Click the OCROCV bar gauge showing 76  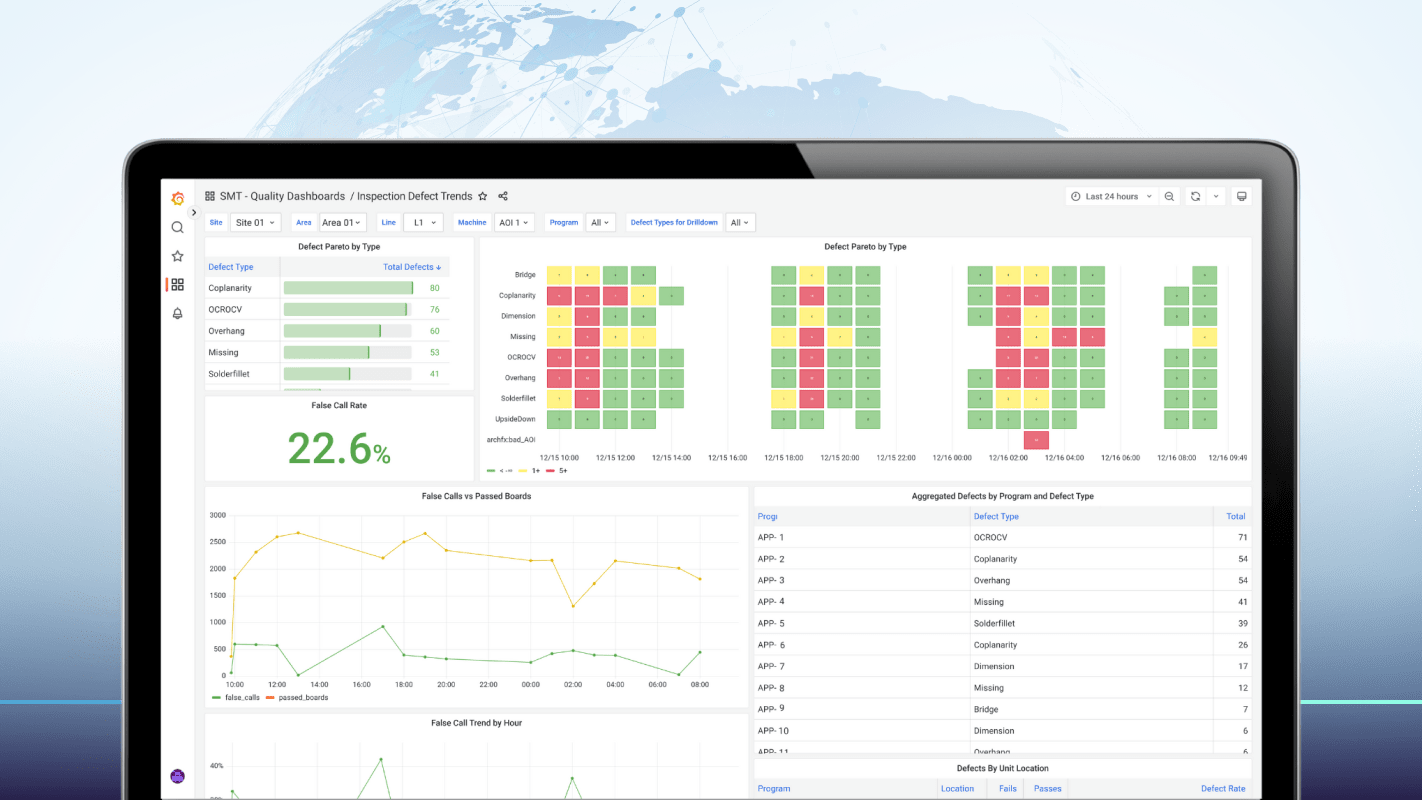348,310
